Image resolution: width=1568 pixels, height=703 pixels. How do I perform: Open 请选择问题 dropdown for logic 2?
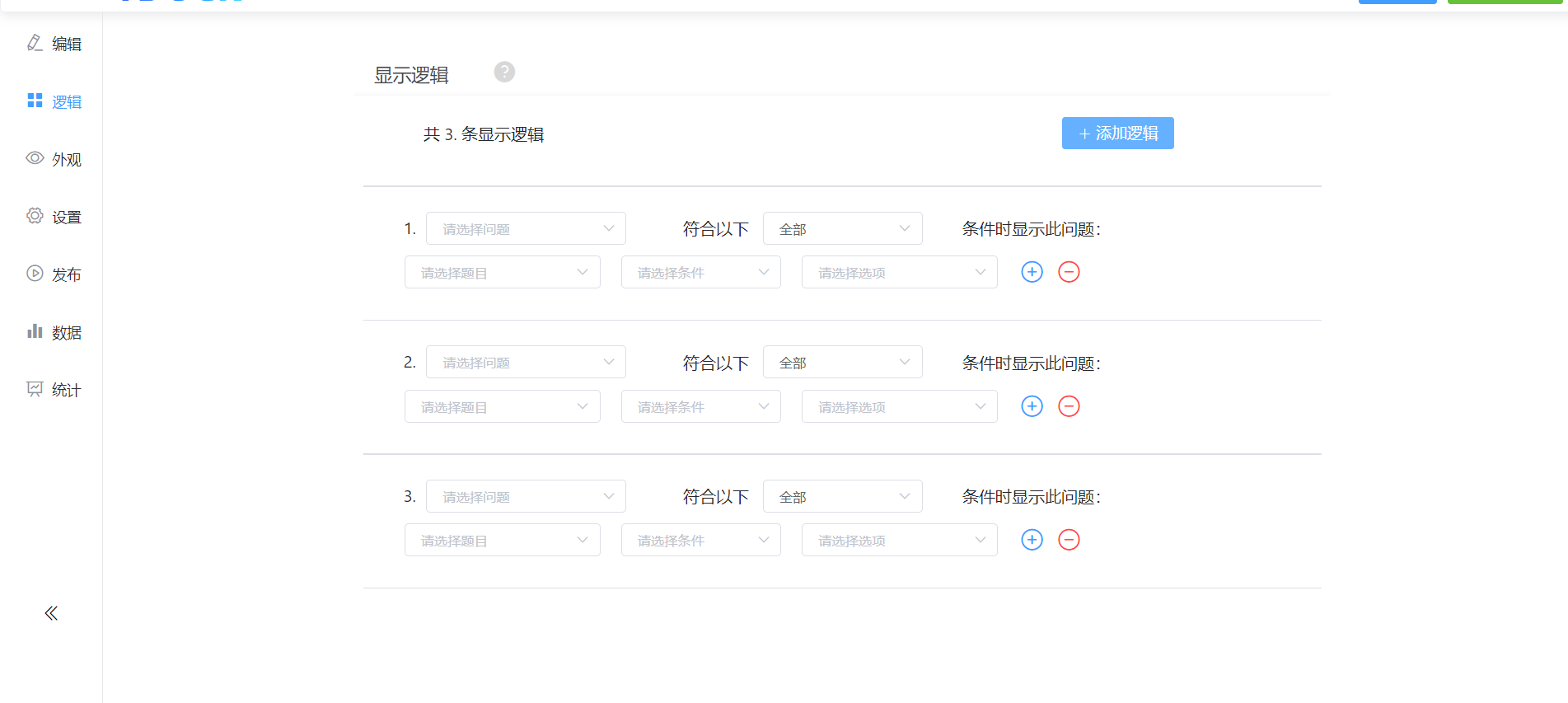click(x=526, y=362)
